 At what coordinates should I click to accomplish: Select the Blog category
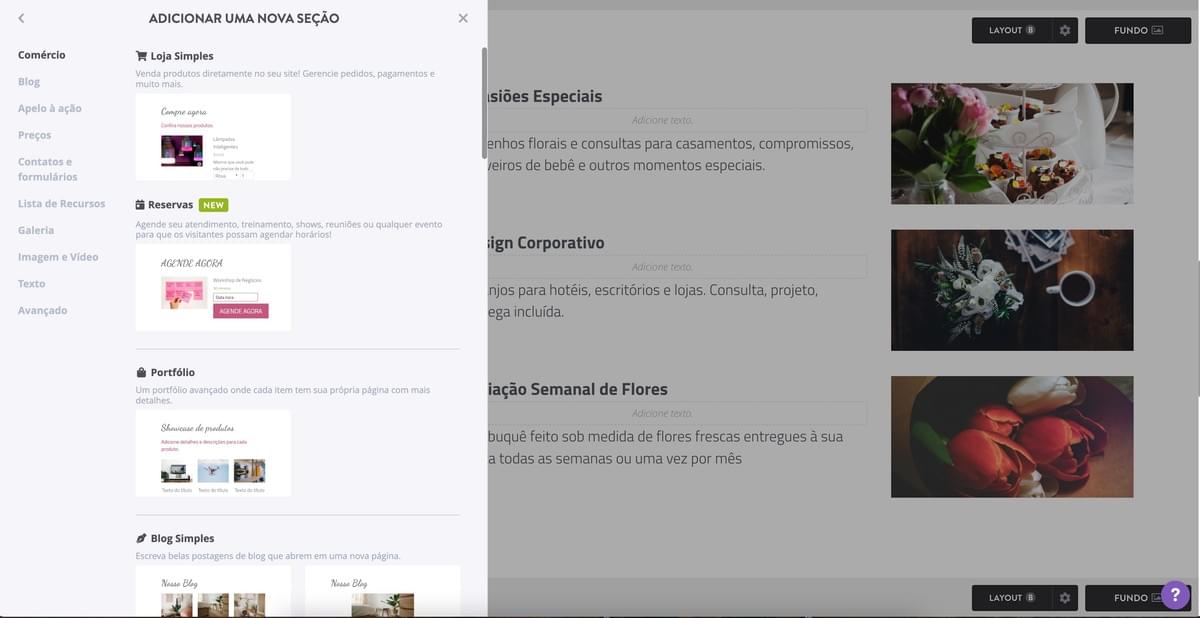[x=29, y=82]
